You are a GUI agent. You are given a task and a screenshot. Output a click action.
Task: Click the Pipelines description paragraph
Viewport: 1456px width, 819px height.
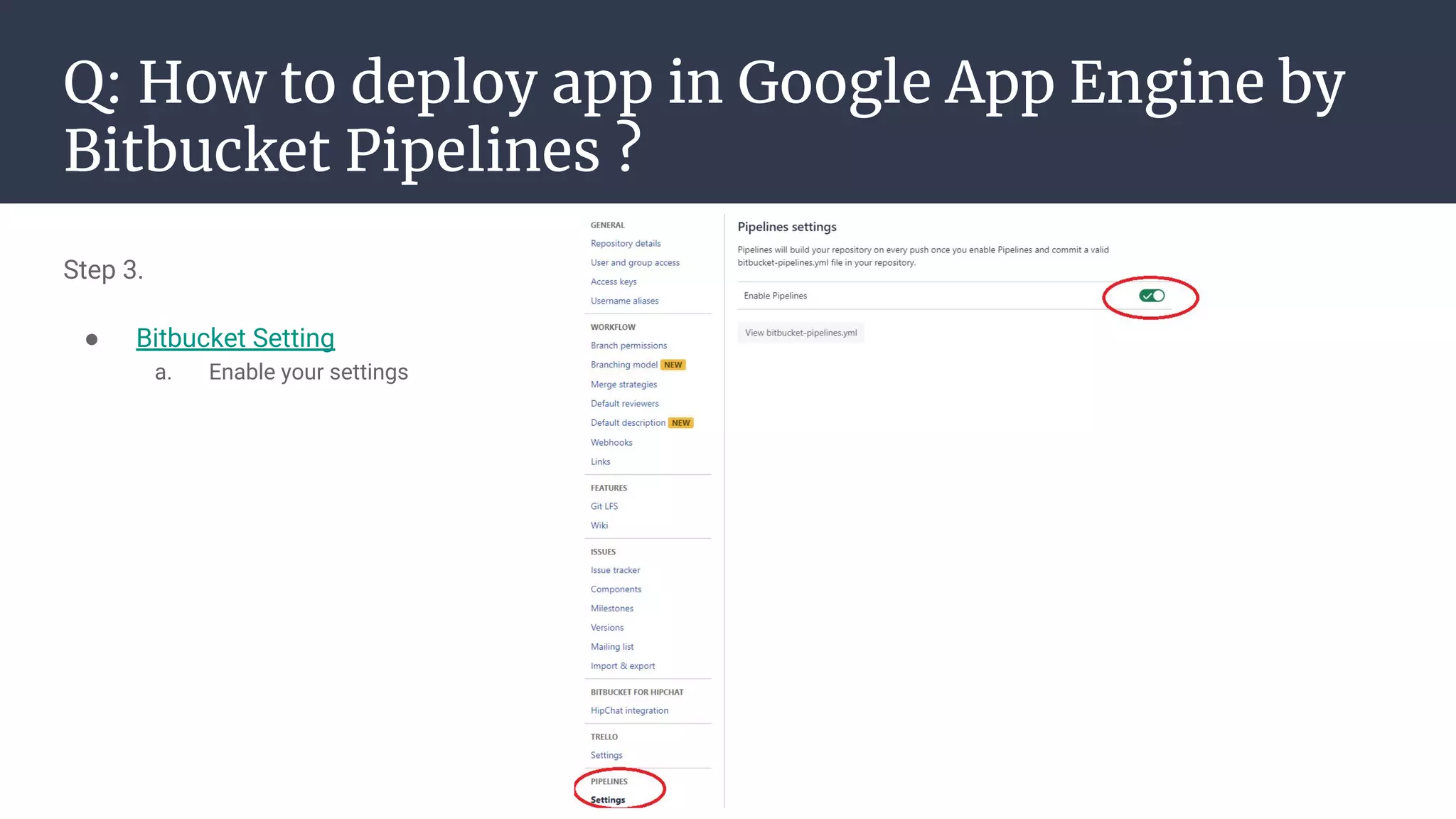pyautogui.click(x=923, y=256)
